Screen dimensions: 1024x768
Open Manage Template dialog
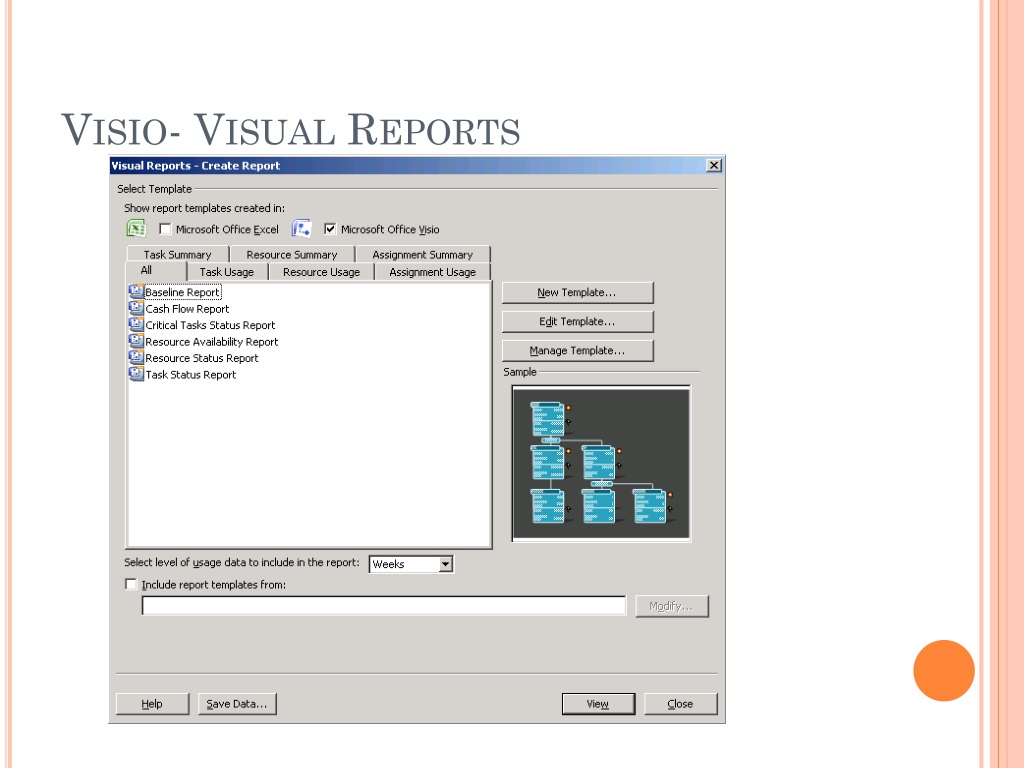(x=577, y=351)
